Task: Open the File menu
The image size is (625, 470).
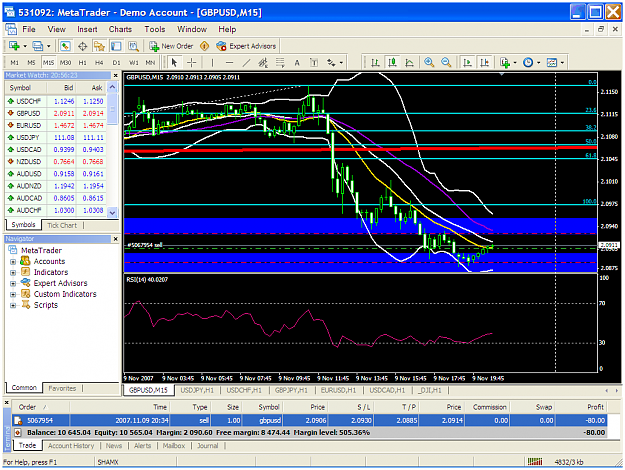Action: [x=29, y=29]
